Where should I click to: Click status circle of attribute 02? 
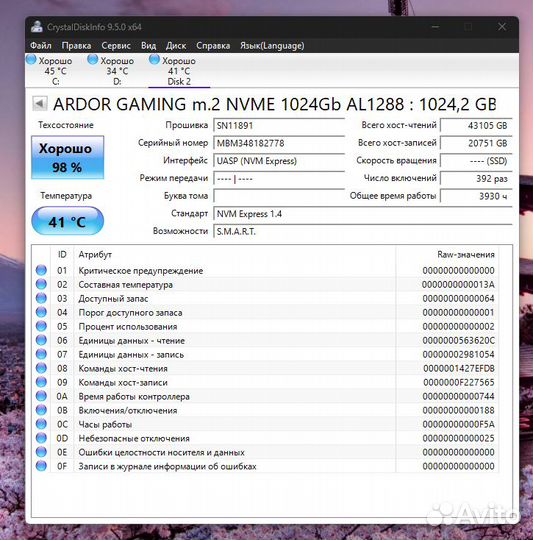(41, 284)
